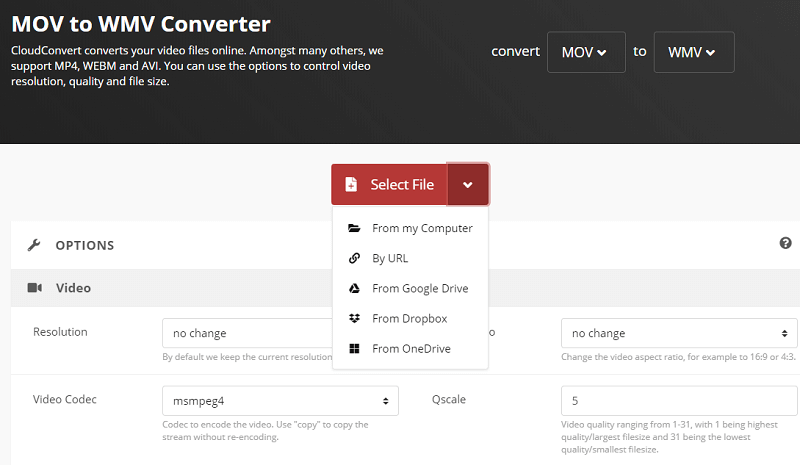
Task: Collapse the Select File dropdown arrow
Action: [468, 185]
